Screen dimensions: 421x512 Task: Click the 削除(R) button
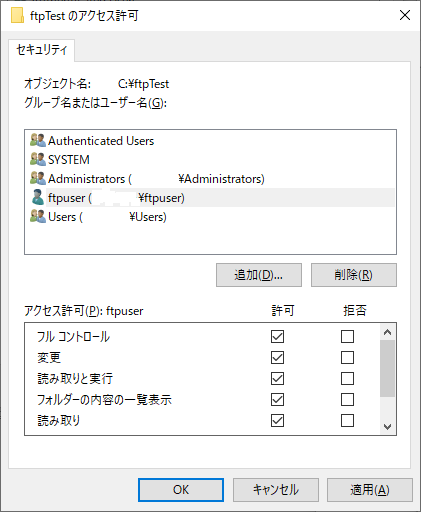tap(354, 275)
